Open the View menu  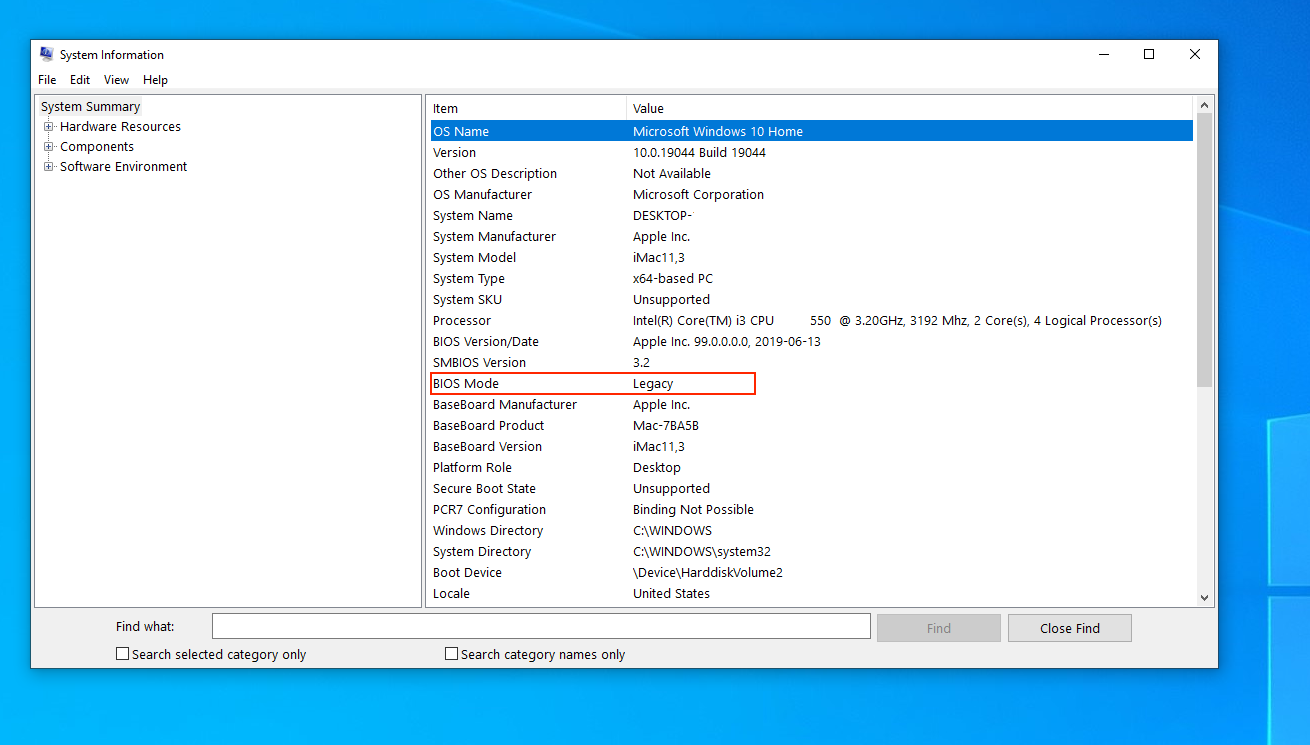point(117,80)
